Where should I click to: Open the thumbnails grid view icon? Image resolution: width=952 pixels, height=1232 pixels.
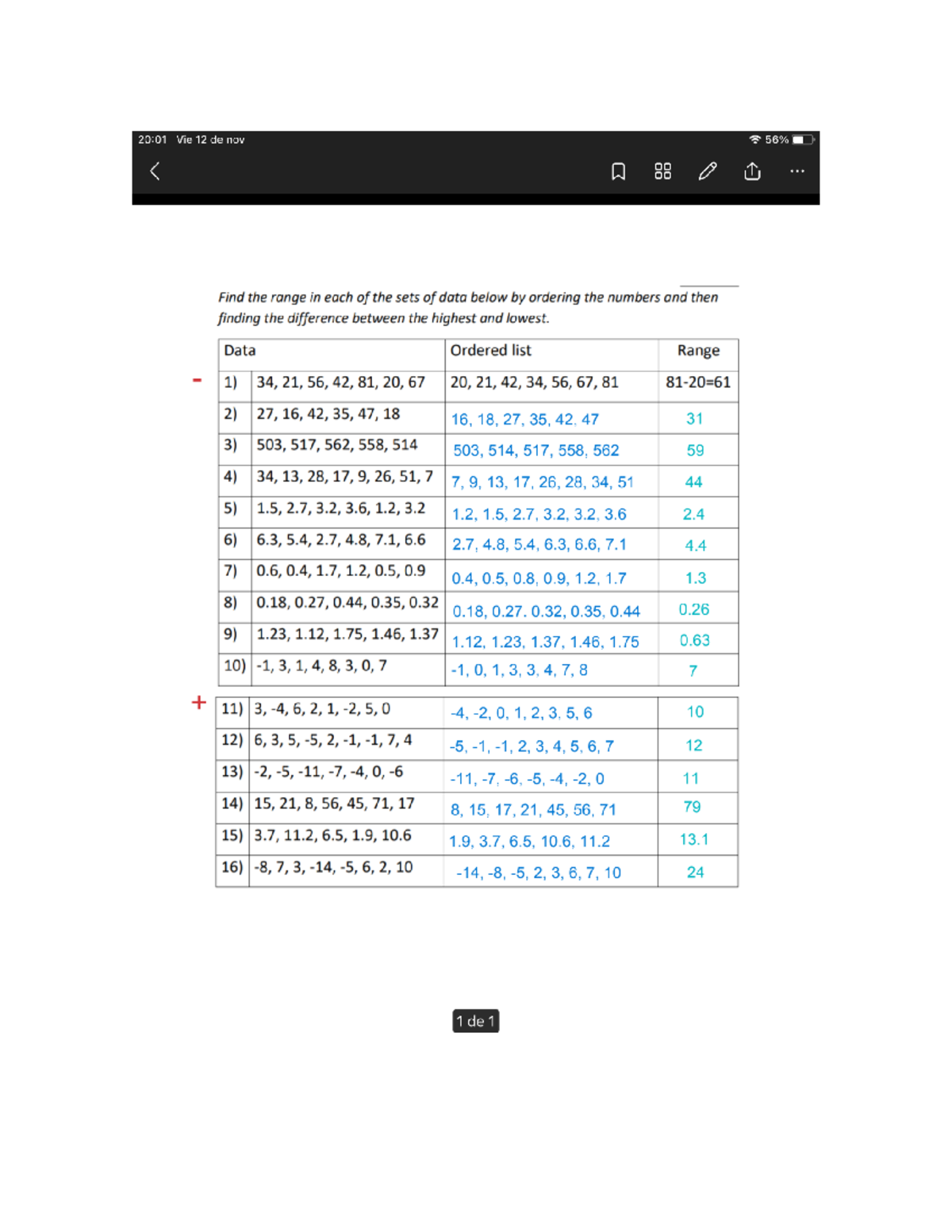pyautogui.click(x=664, y=171)
